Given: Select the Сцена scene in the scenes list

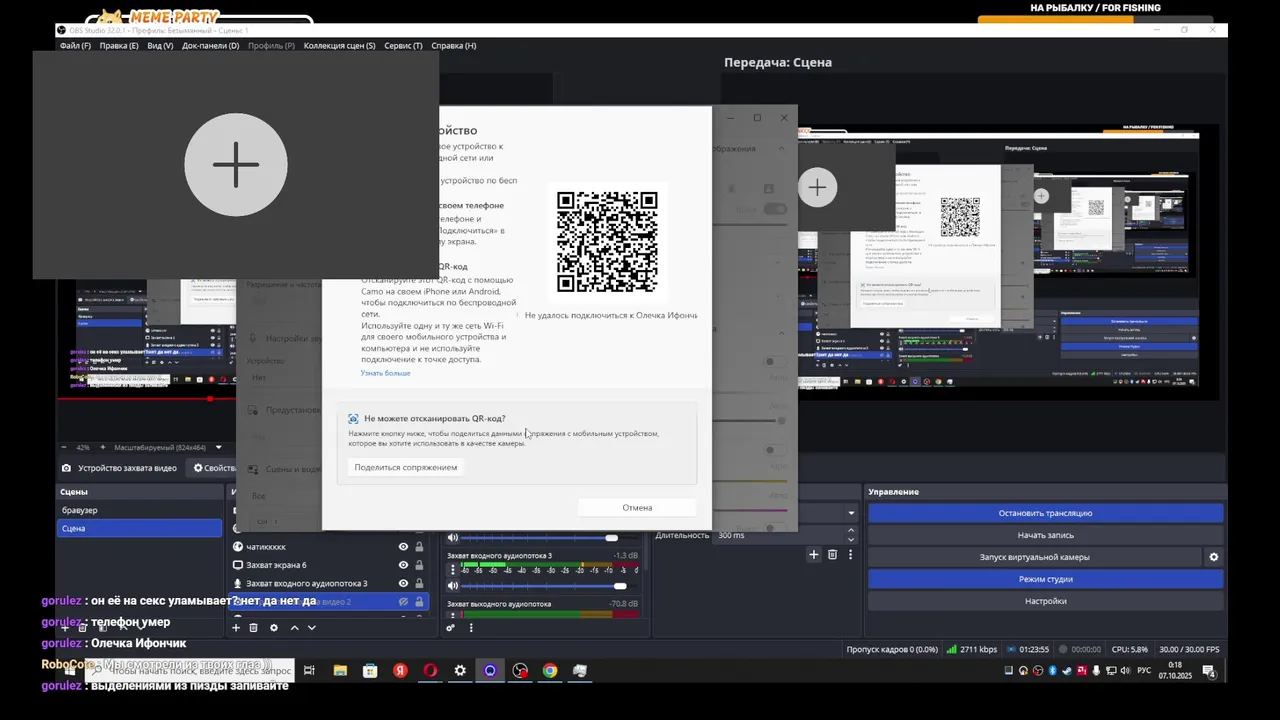Looking at the screenshot, I should click(140, 528).
